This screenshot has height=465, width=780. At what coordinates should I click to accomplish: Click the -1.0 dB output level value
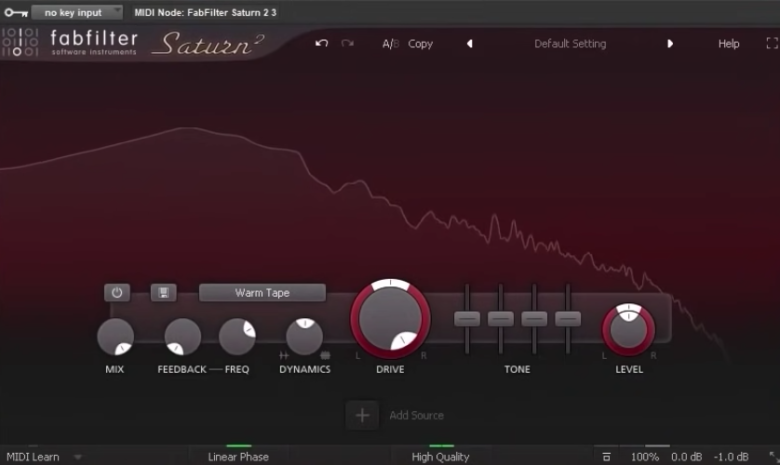[x=731, y=457]
